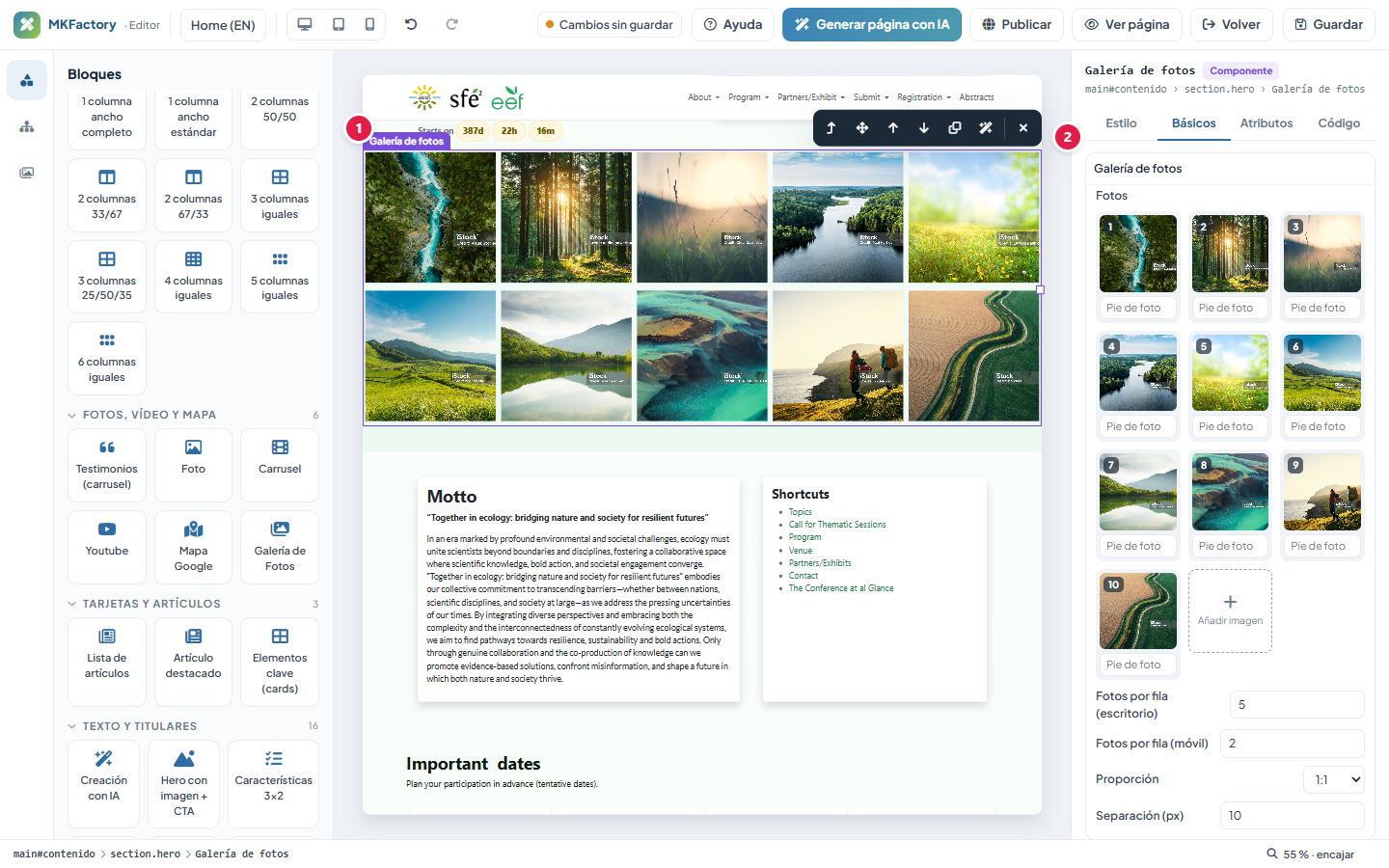
Task: Insert the 5 columnas iguales block
Action: [280, 277]
